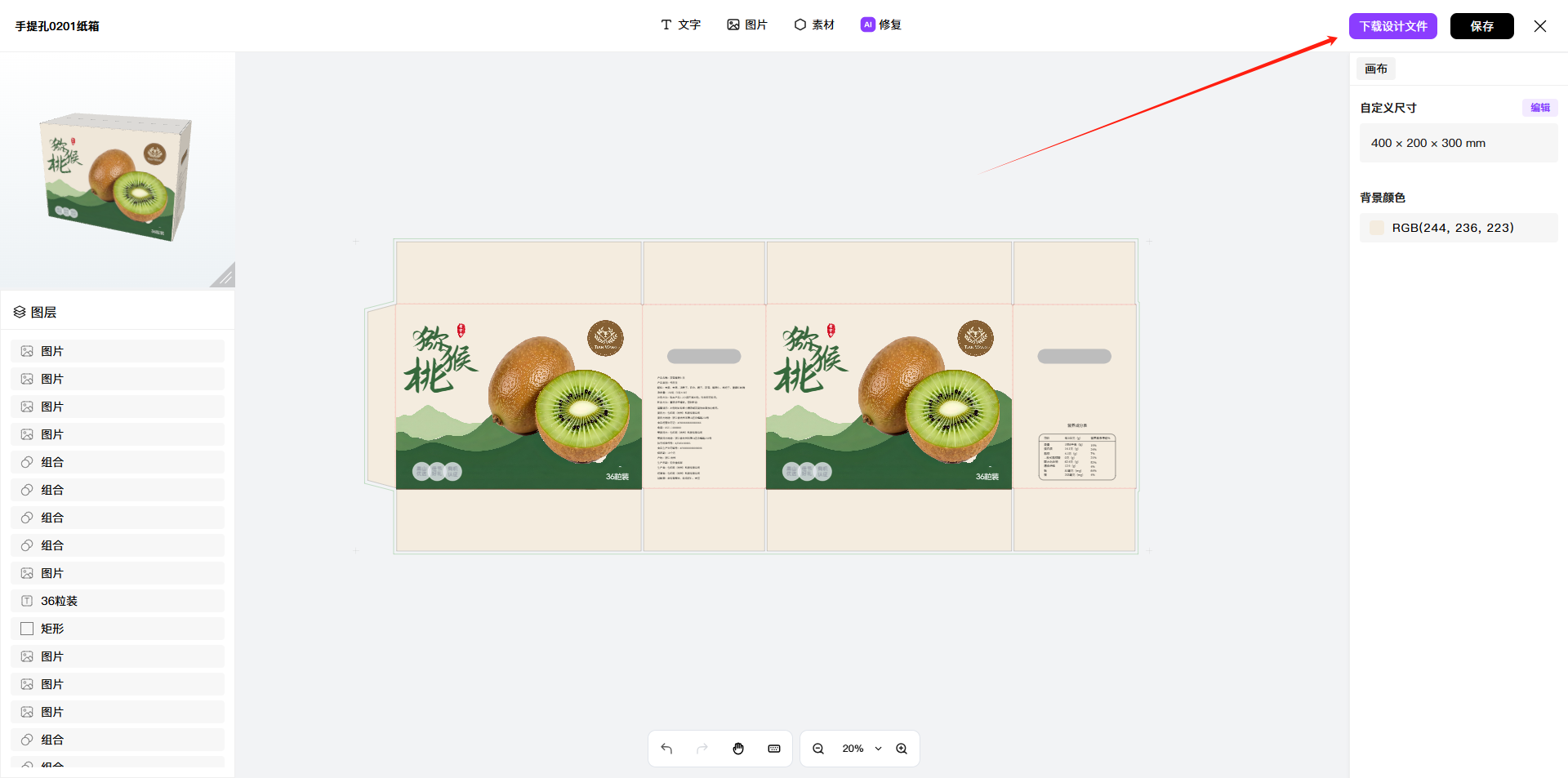Click the undo arrow icon
Image resolution: width=1568 pixels, height=778 pixels.
point(666,749)
